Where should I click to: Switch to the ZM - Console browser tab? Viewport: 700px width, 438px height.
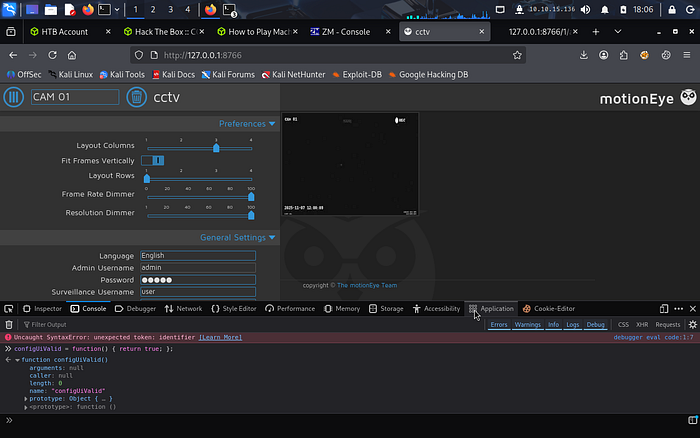(346, 32)
